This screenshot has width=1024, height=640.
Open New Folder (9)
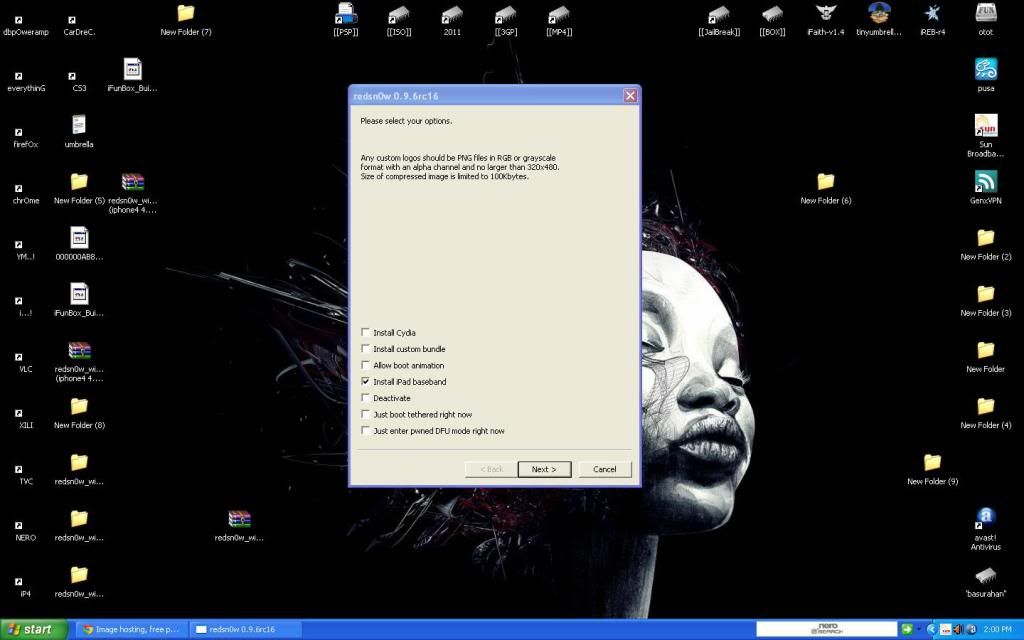(933, 469)
